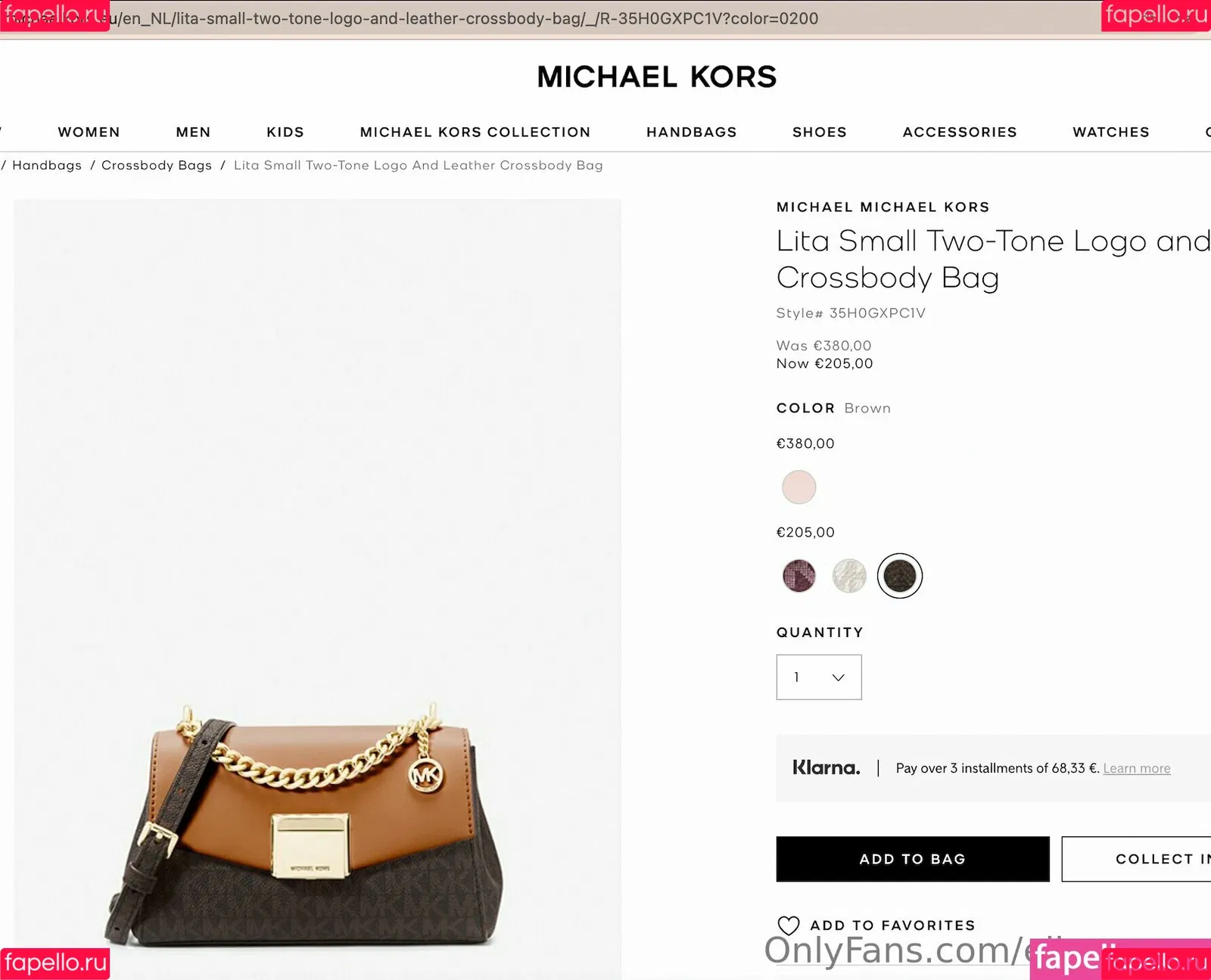1211x980 pixels.
Task: Click the Add to Favorites text
Action: (892, 926)
